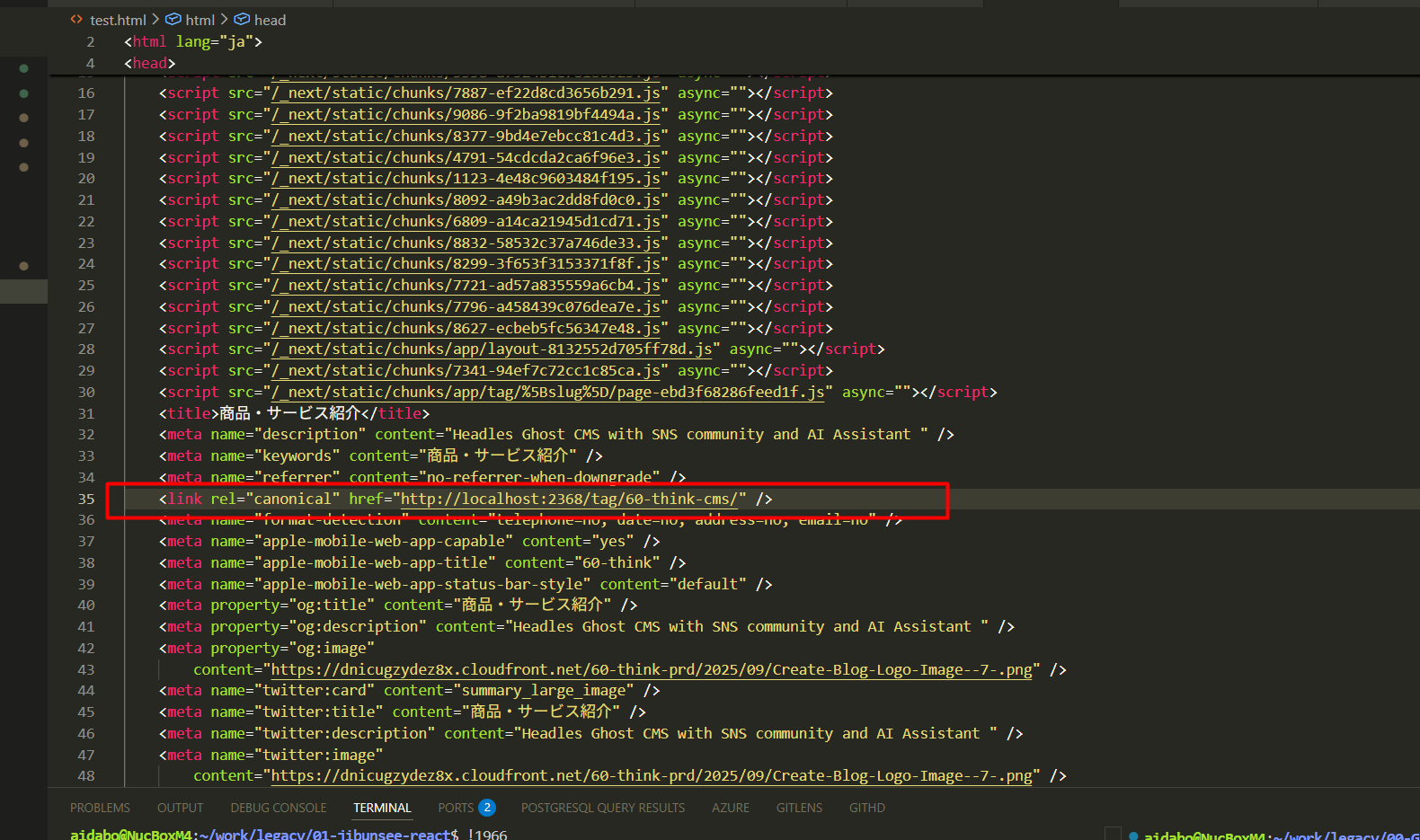The image size is (1420, 840).
Task: Open the GitLens panel tab
Action: pyautogui.click(x=799, y=808)
